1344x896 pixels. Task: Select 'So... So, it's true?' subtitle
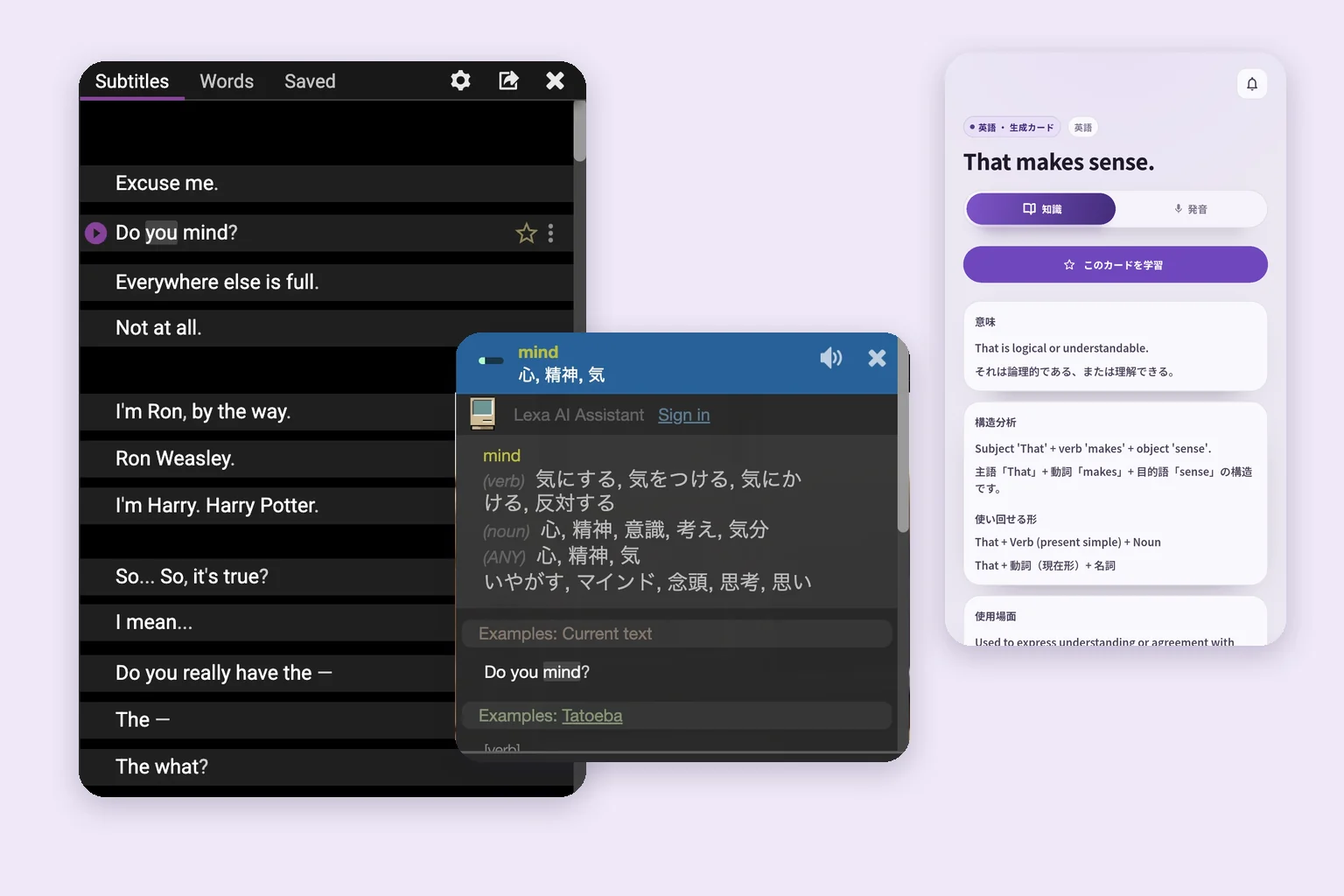267,577
